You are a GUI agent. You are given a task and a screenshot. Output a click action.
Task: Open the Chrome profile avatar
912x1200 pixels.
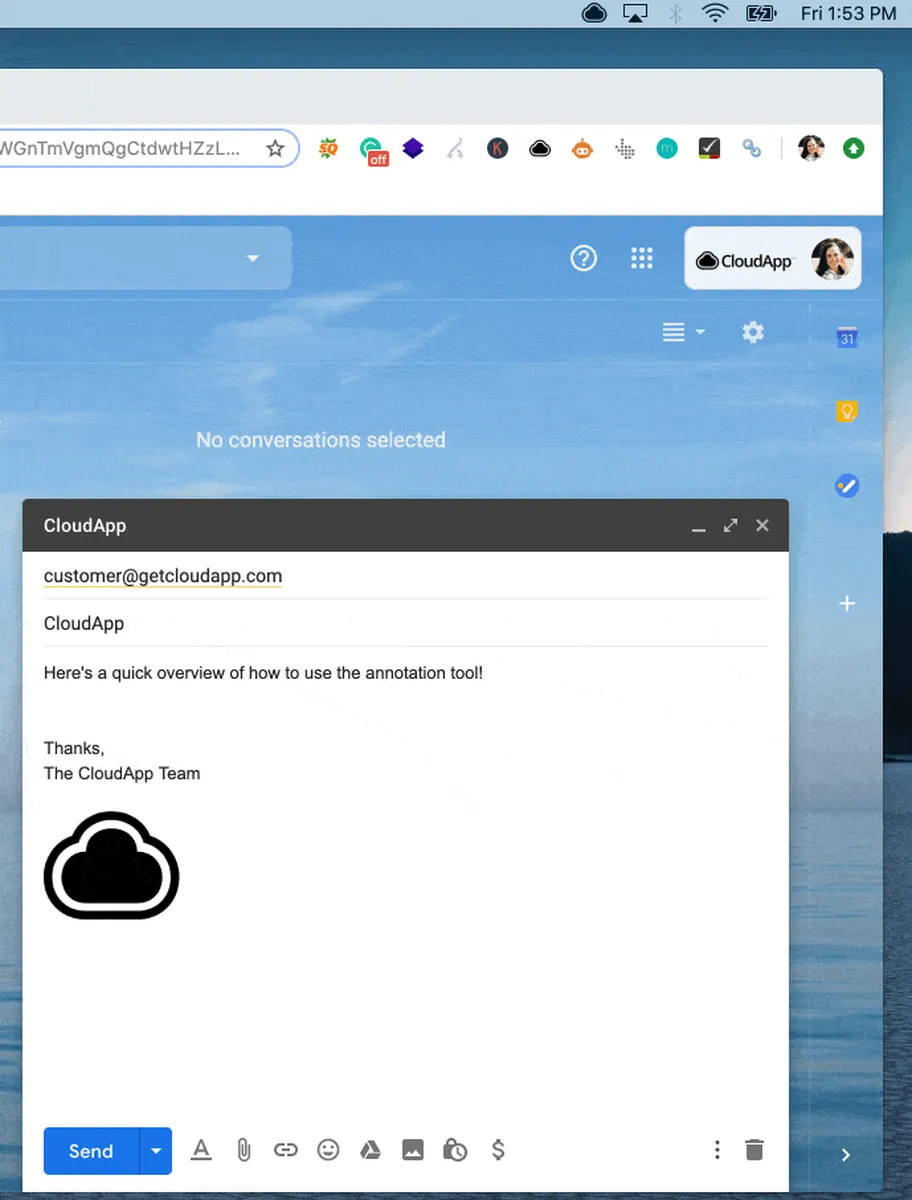[x=811, y=149]
